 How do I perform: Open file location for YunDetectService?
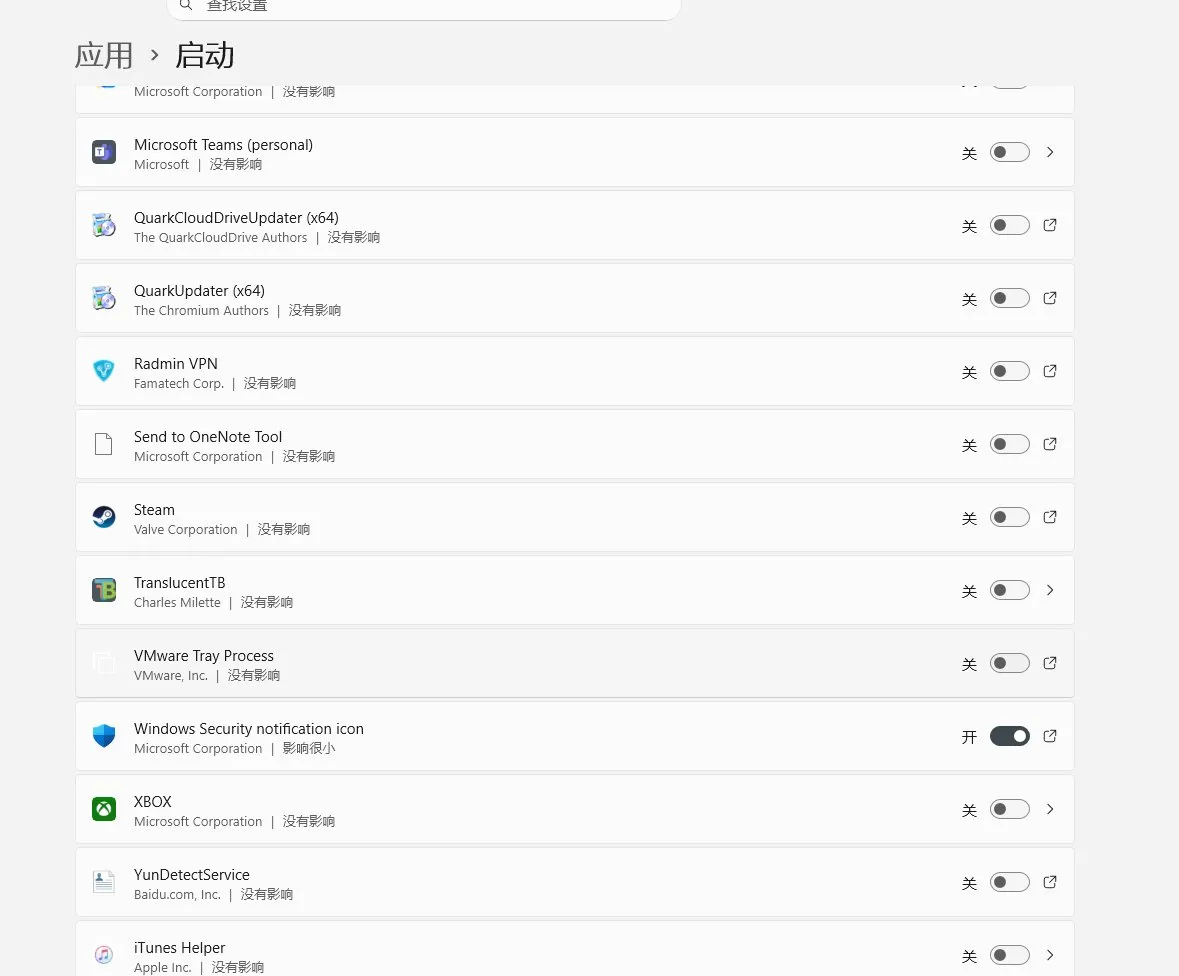pos(1050,881)
